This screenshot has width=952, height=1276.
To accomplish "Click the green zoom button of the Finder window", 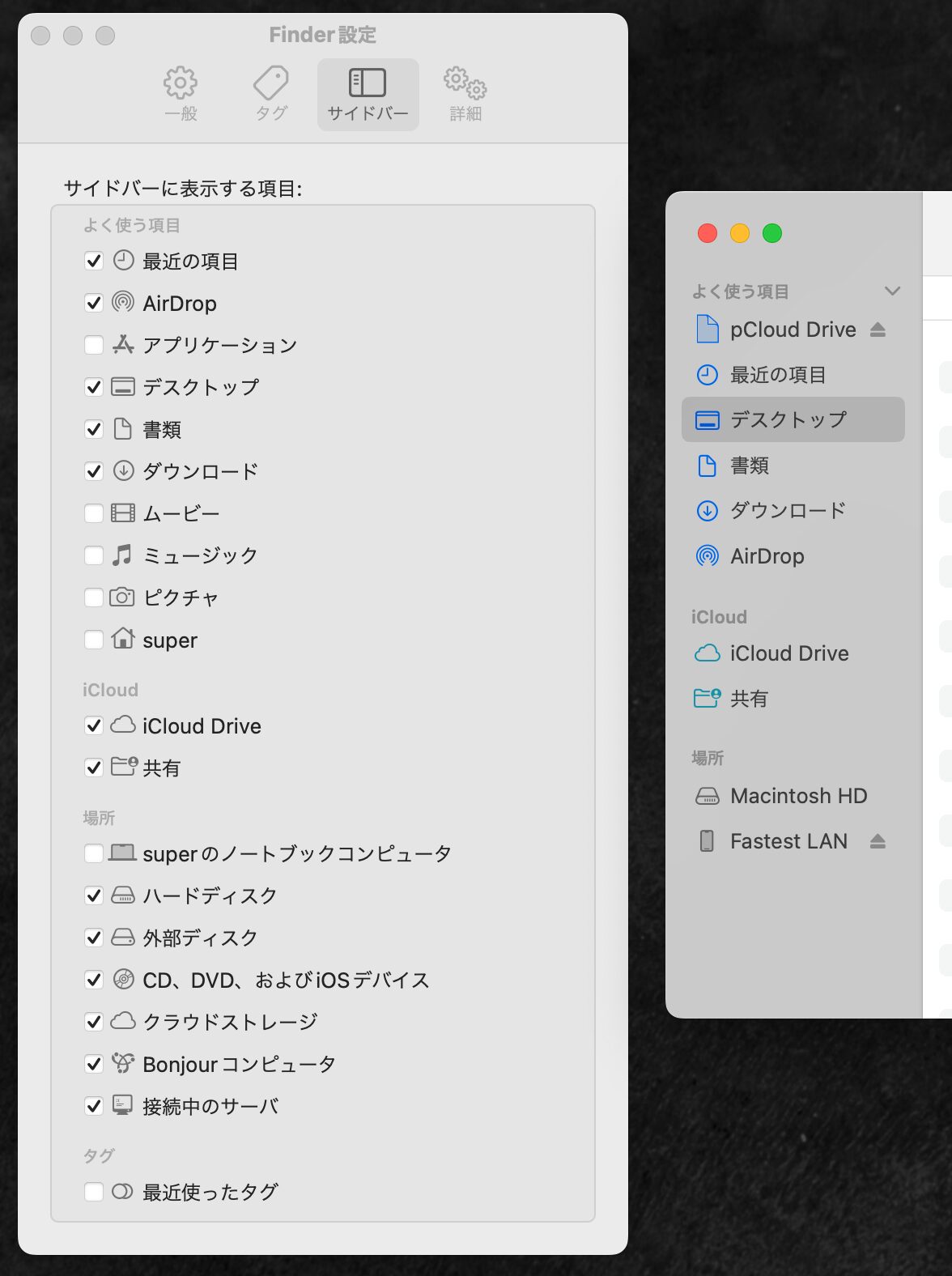I will click(x=772, y=233).
